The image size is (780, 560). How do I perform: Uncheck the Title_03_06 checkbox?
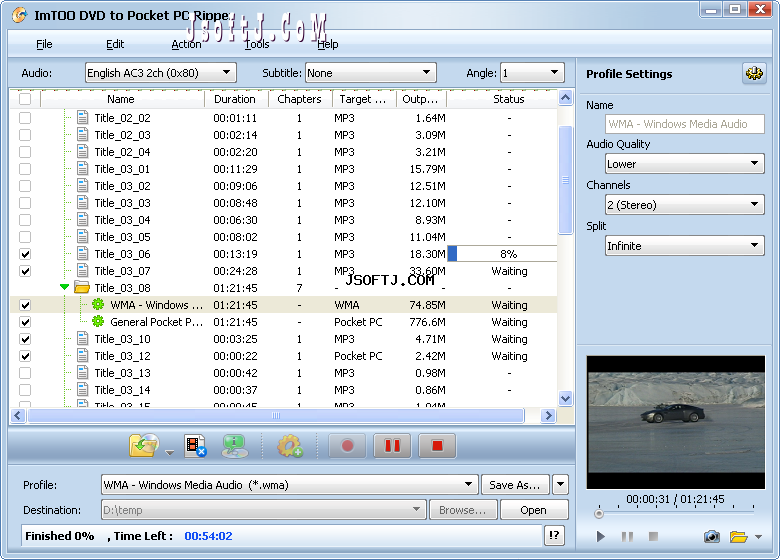click(x=25, y=254)
